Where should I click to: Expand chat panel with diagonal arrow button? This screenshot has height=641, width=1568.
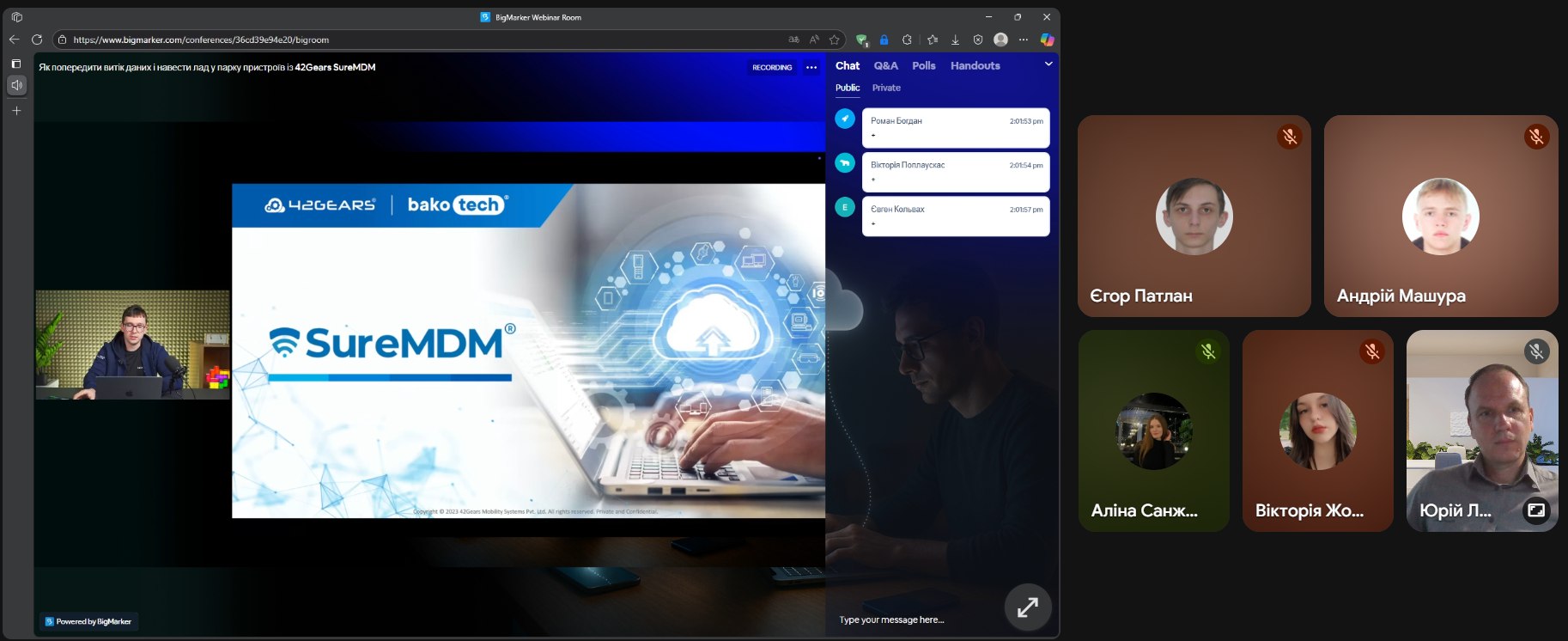(x=1027, y=607)
